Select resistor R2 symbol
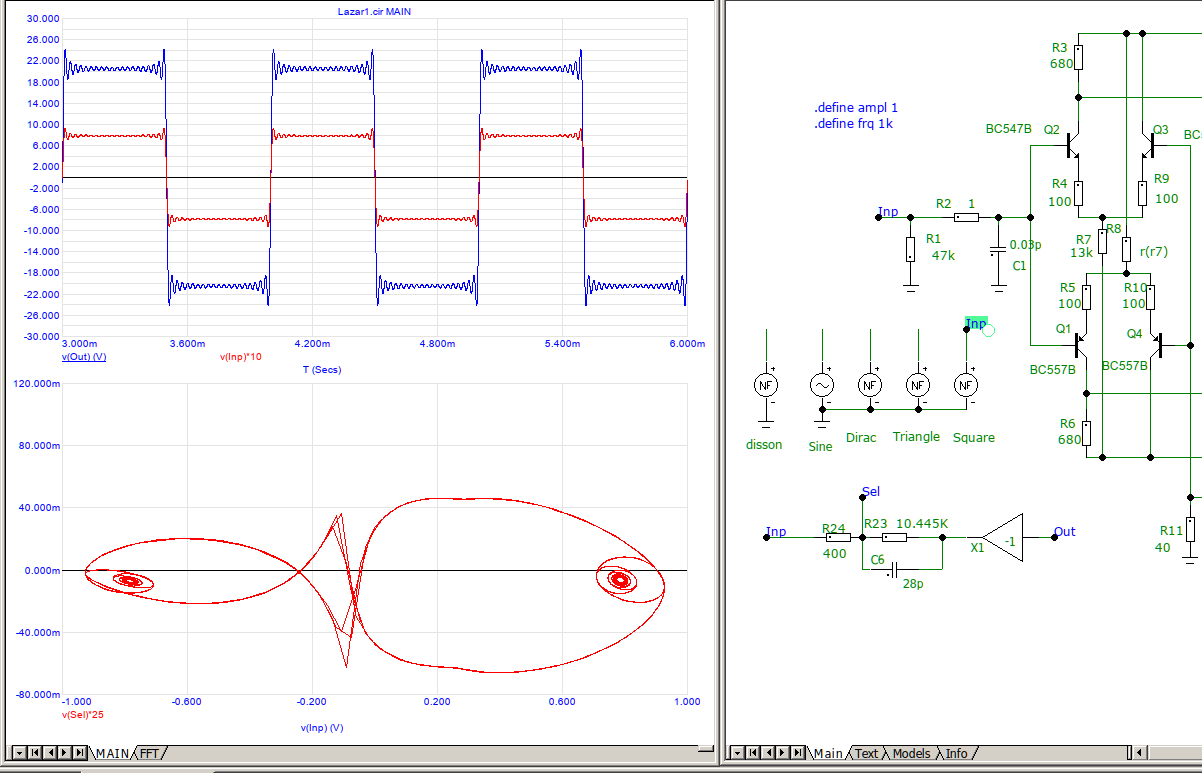 [x=966, y=216]
